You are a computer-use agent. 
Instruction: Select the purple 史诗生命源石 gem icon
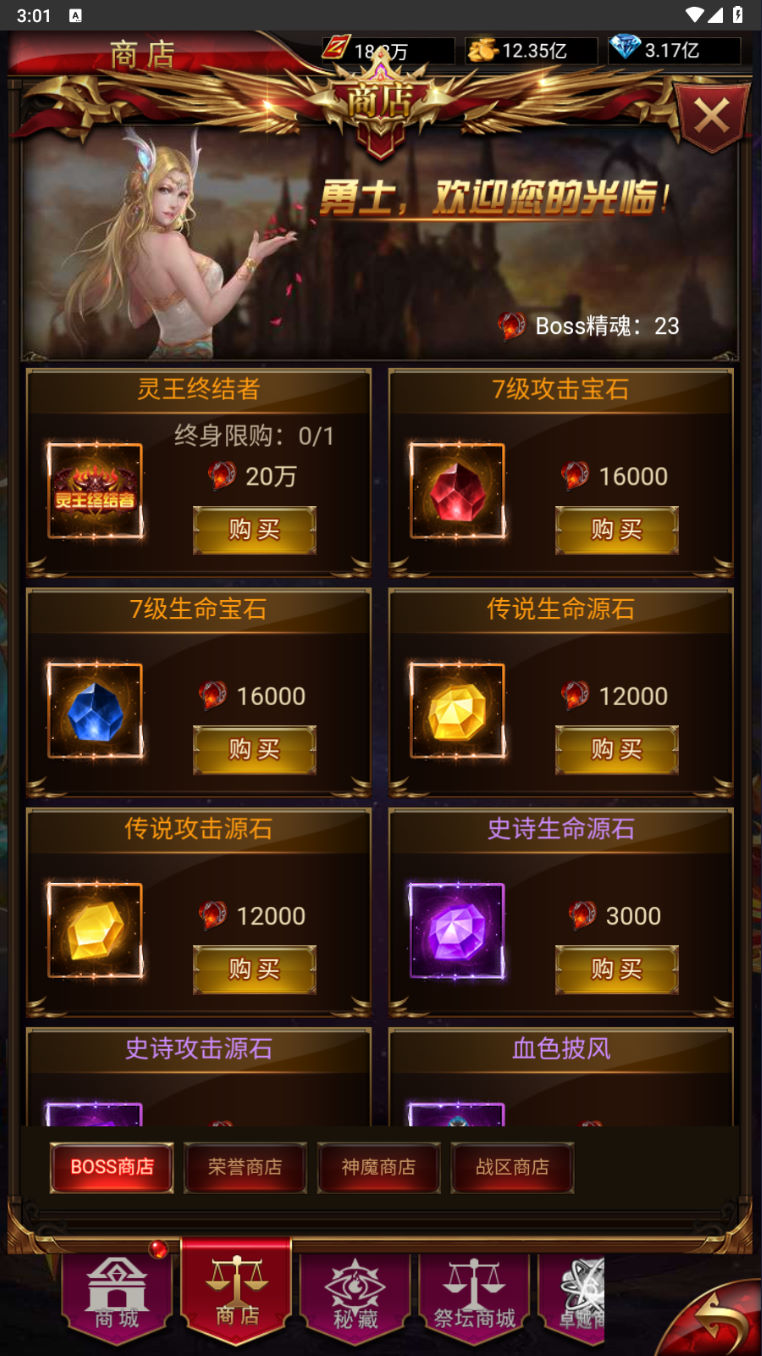pos(457,931)
